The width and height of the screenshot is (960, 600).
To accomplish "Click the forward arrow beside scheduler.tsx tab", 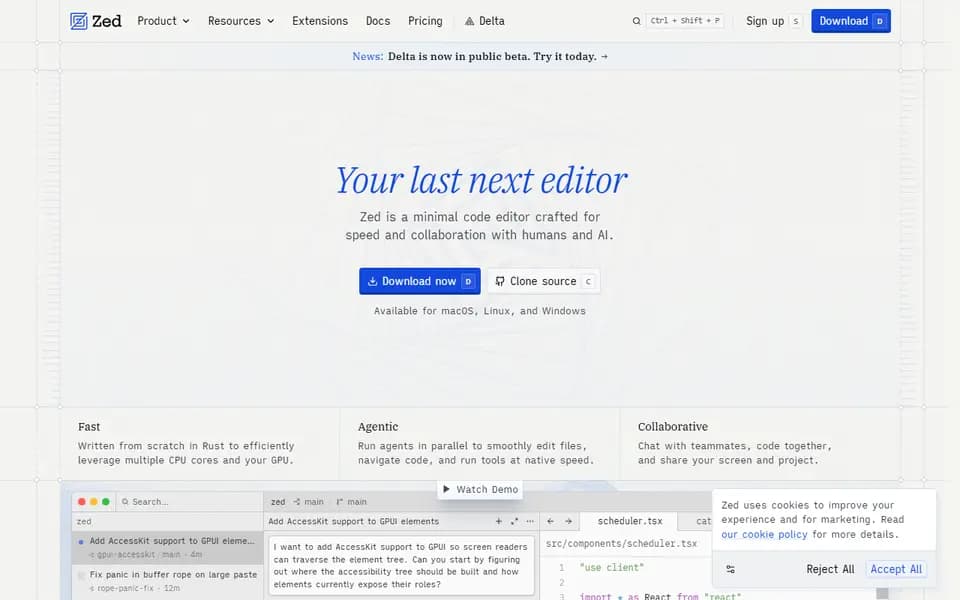I will pyautogui.click(x=568, y=521).
